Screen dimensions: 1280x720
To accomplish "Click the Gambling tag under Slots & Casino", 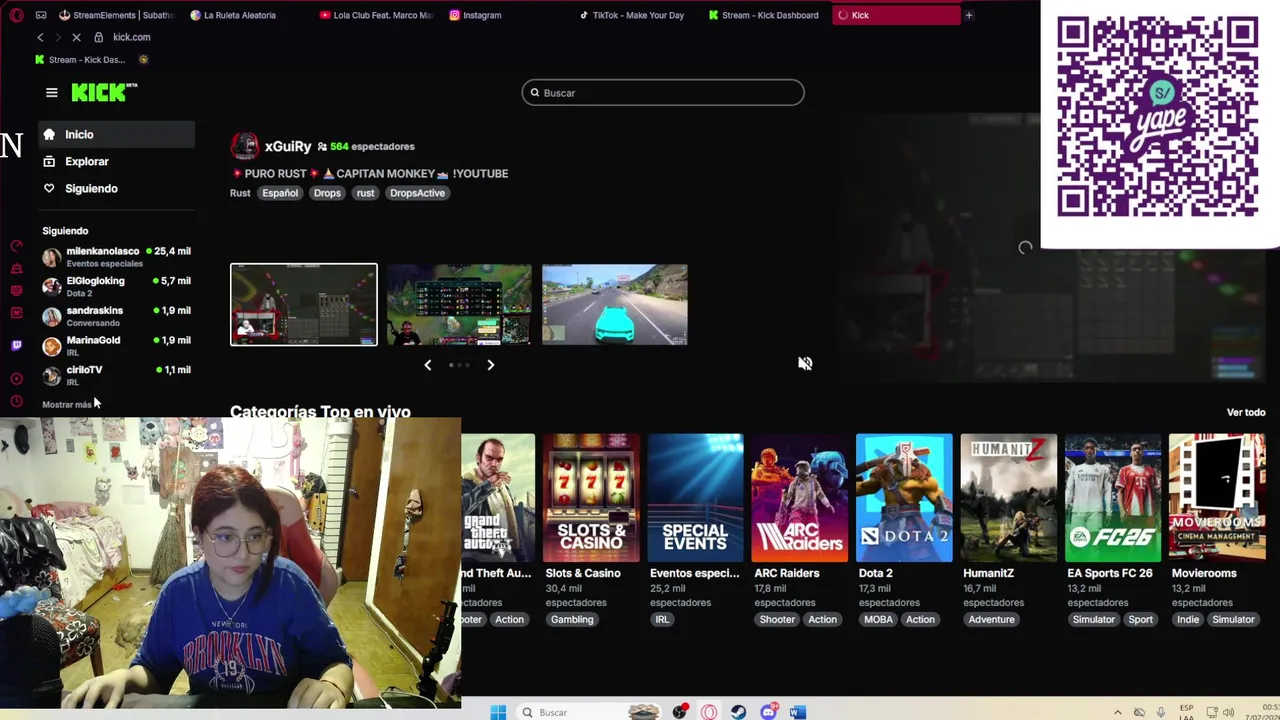I will pos(572,620).
